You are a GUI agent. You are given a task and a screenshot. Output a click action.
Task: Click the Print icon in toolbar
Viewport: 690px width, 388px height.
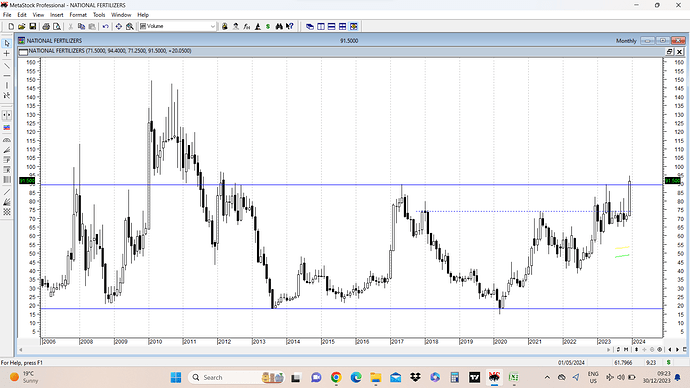(46, 26)
